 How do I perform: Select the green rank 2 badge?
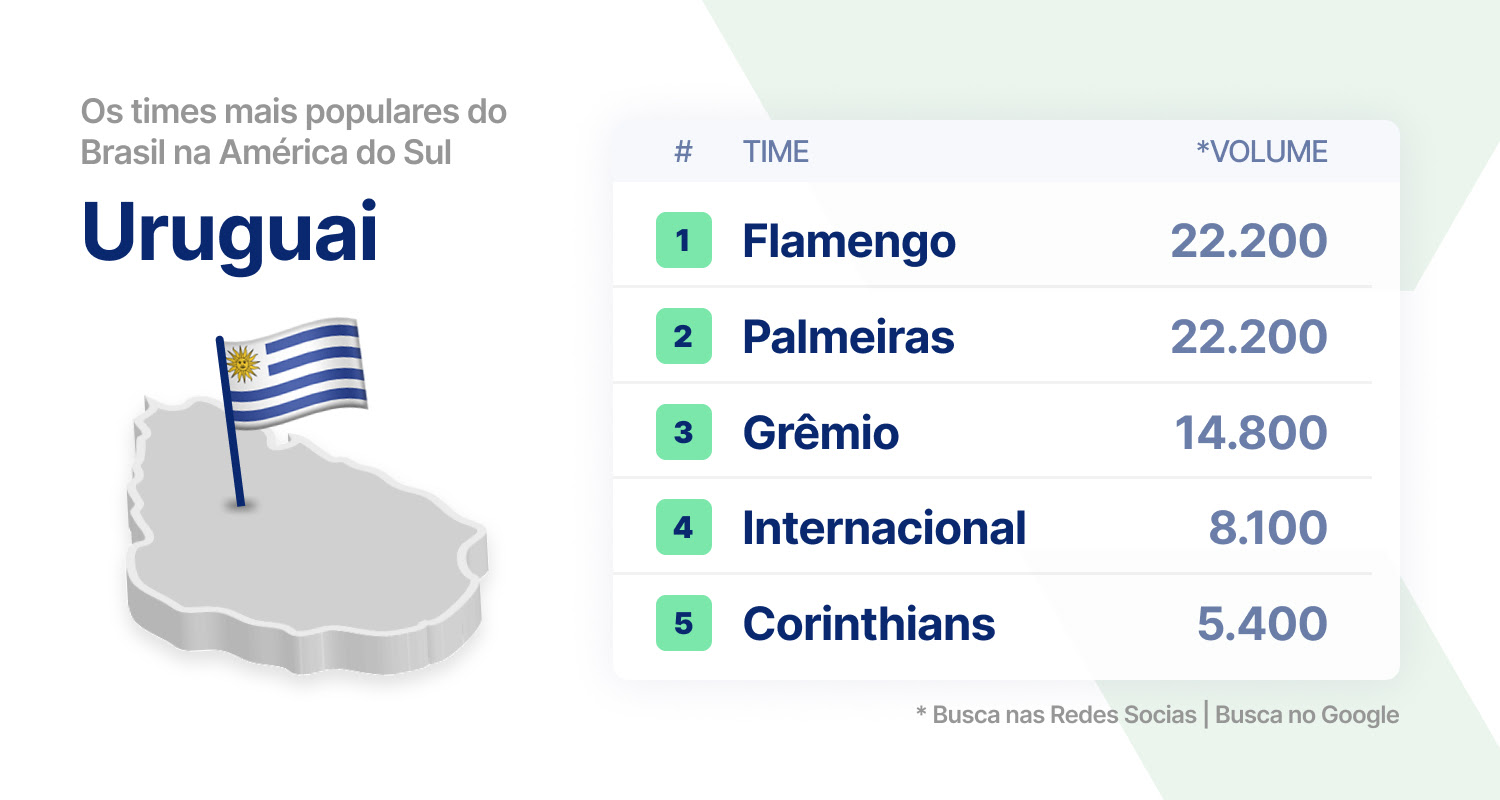684,336
